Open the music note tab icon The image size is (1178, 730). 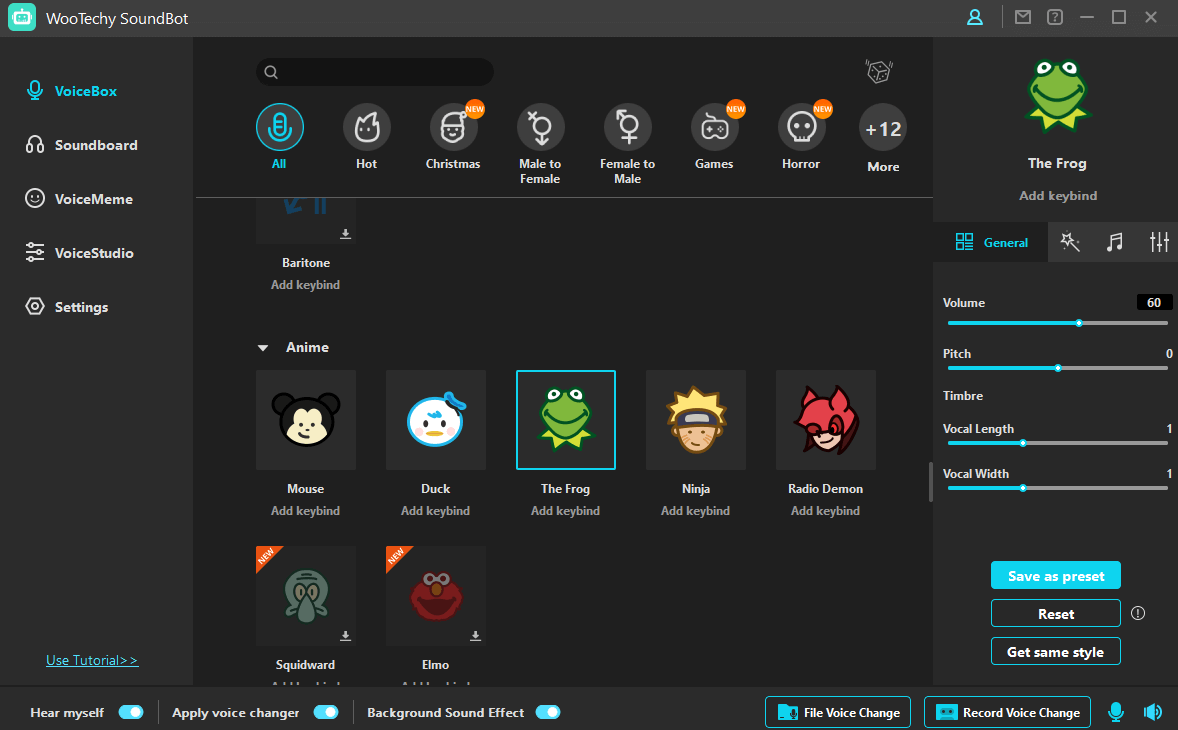[1114, 242]
